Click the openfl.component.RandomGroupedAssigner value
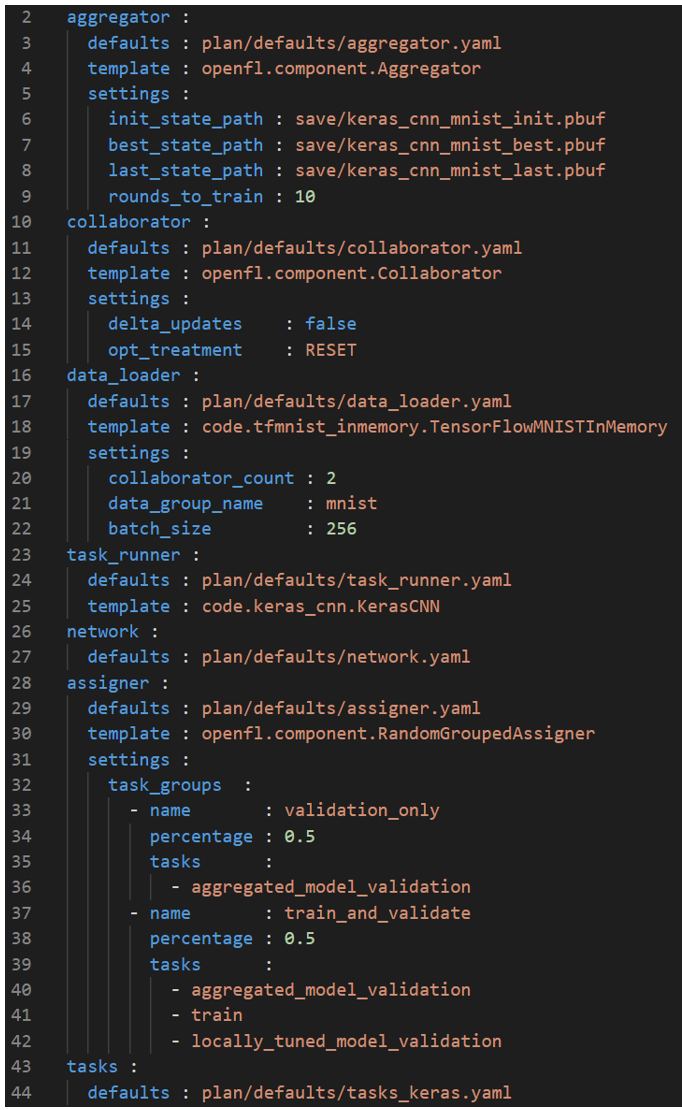Image resolution: width=682 pixels, height=1110 pixels. (x=398, y=734)
